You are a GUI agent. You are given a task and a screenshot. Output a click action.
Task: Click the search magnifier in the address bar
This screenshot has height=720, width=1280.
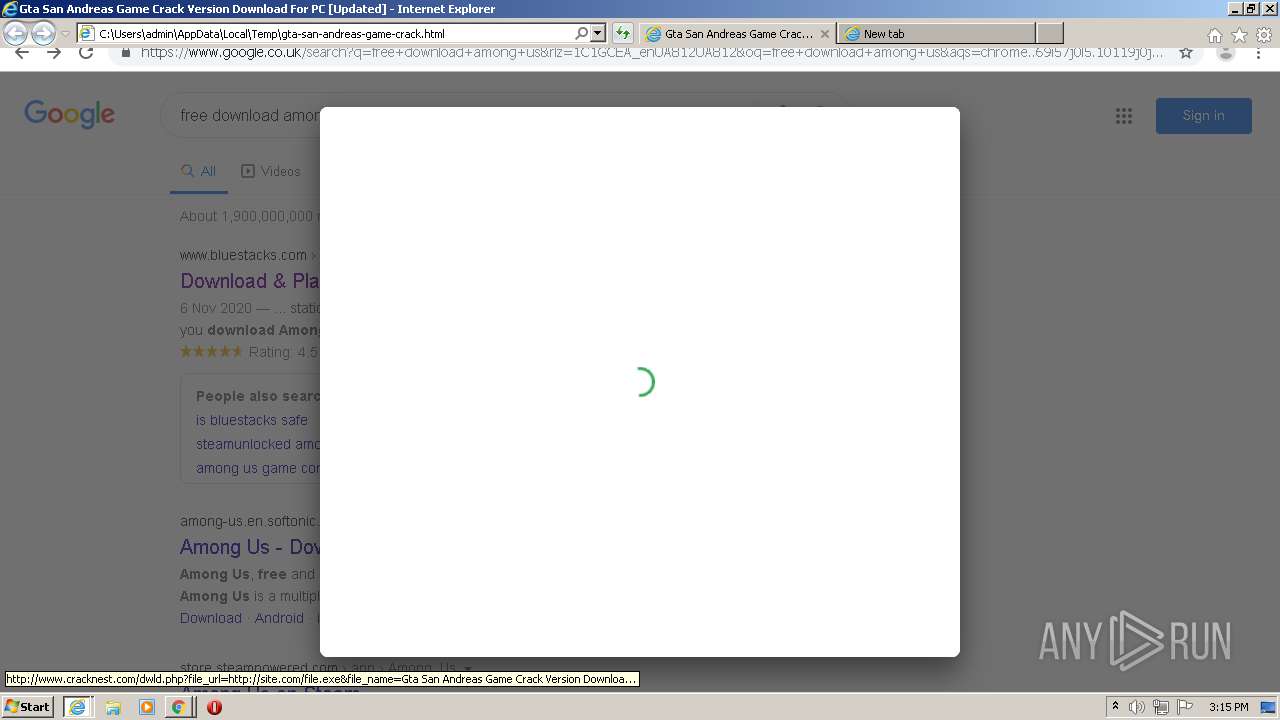(581, 34)
